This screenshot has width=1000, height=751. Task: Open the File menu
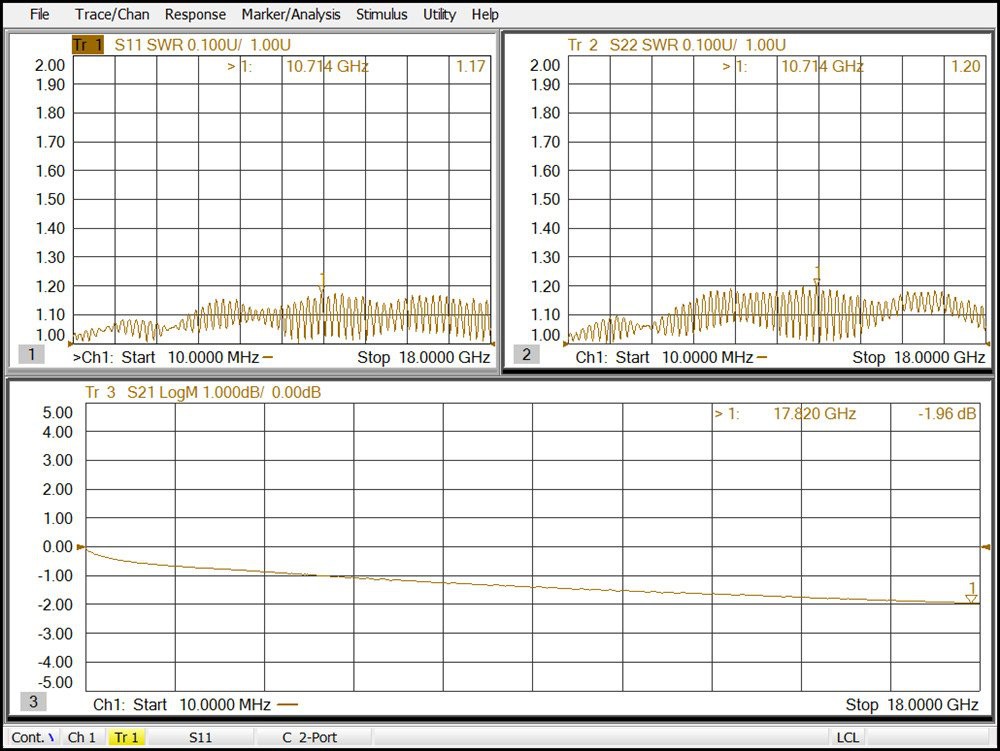(39, 14)
